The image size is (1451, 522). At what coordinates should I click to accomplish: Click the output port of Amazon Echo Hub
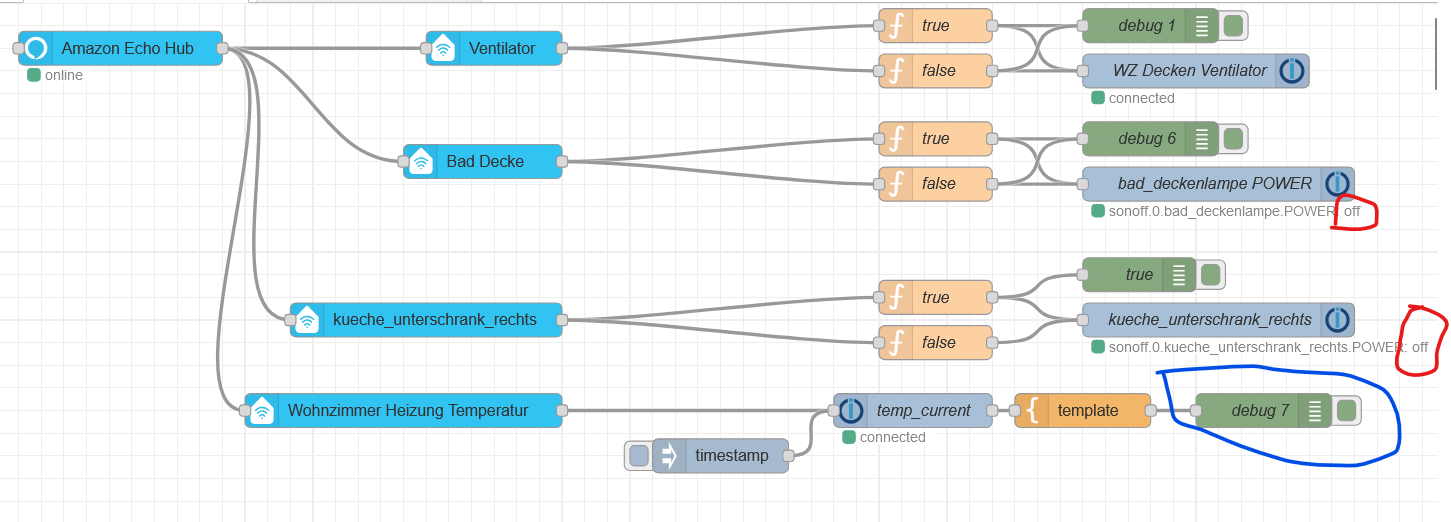pos(222,48)
